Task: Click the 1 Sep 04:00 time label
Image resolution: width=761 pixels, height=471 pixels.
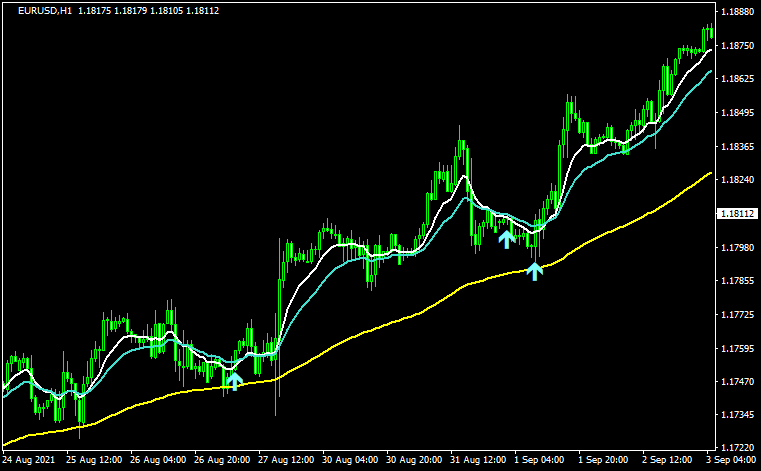Action: [537, 461]
